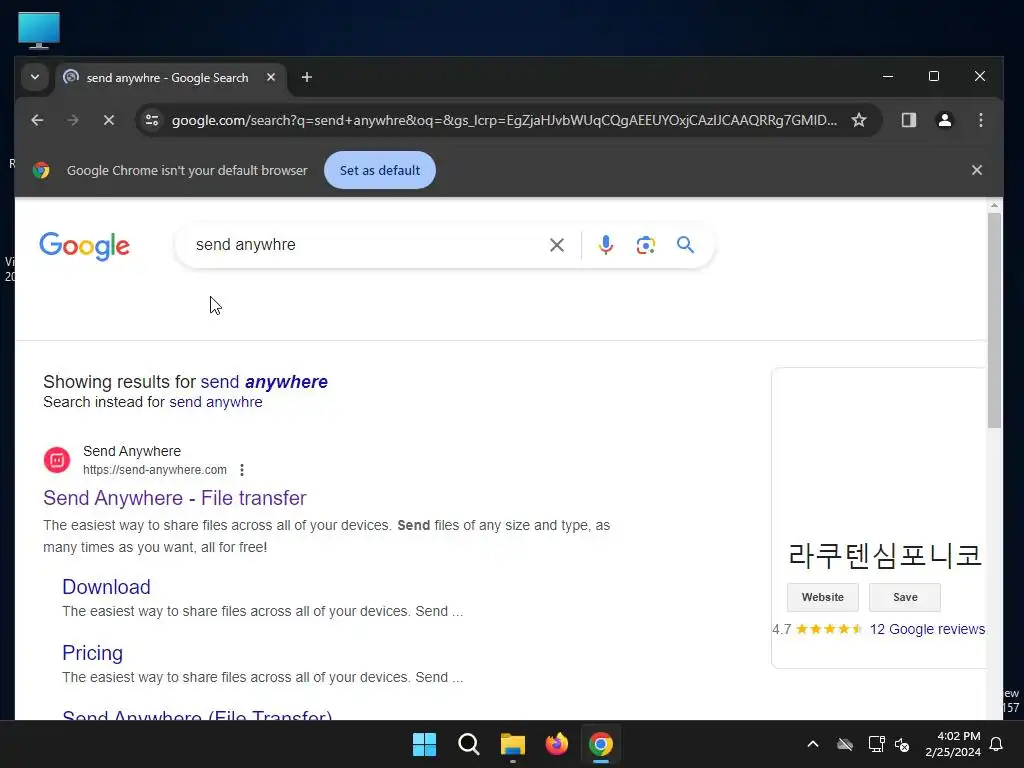Open the tab search dropdown arrow
Screen dimensions: 1024x768
[x=35, y=77]
